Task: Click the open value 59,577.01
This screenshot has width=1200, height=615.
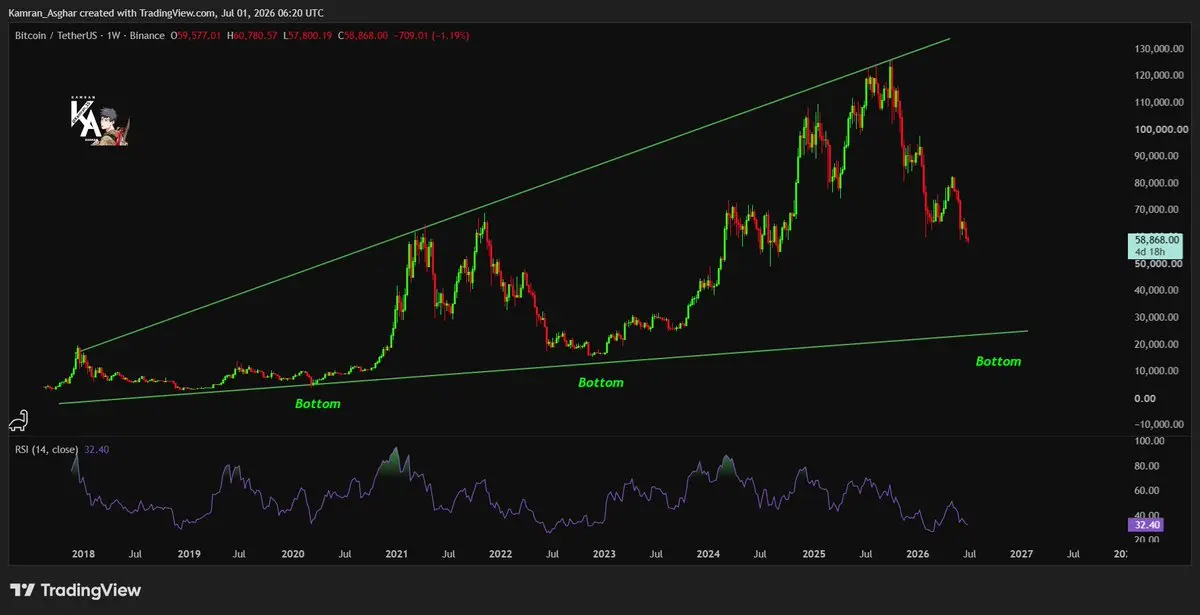Action: point(200,35)
